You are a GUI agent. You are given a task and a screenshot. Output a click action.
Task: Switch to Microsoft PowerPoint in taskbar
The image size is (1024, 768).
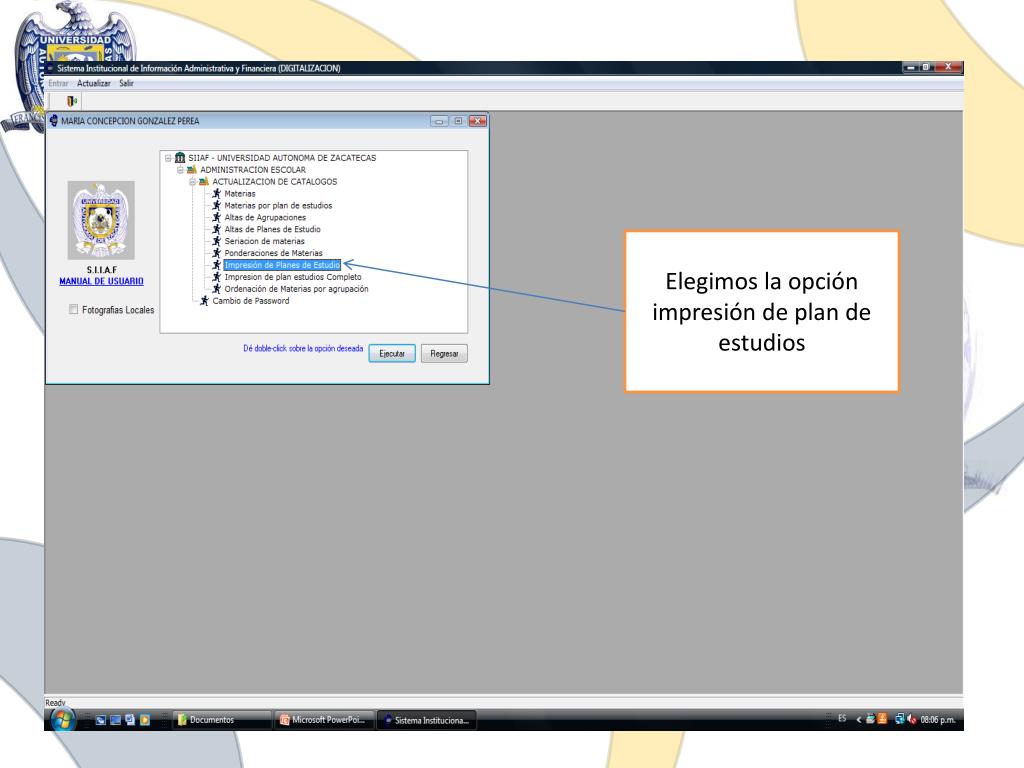(x=324, y=719)
